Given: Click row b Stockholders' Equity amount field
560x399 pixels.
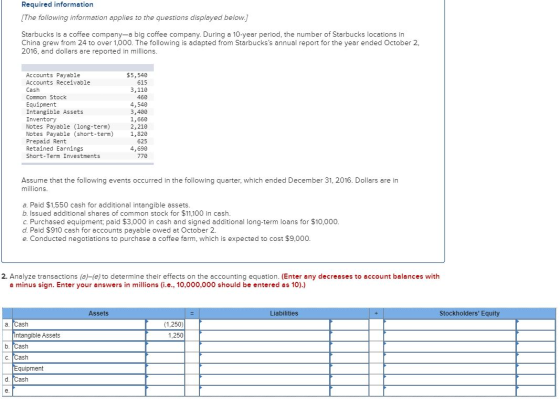Looking at the screenshot, I should 536,347.
